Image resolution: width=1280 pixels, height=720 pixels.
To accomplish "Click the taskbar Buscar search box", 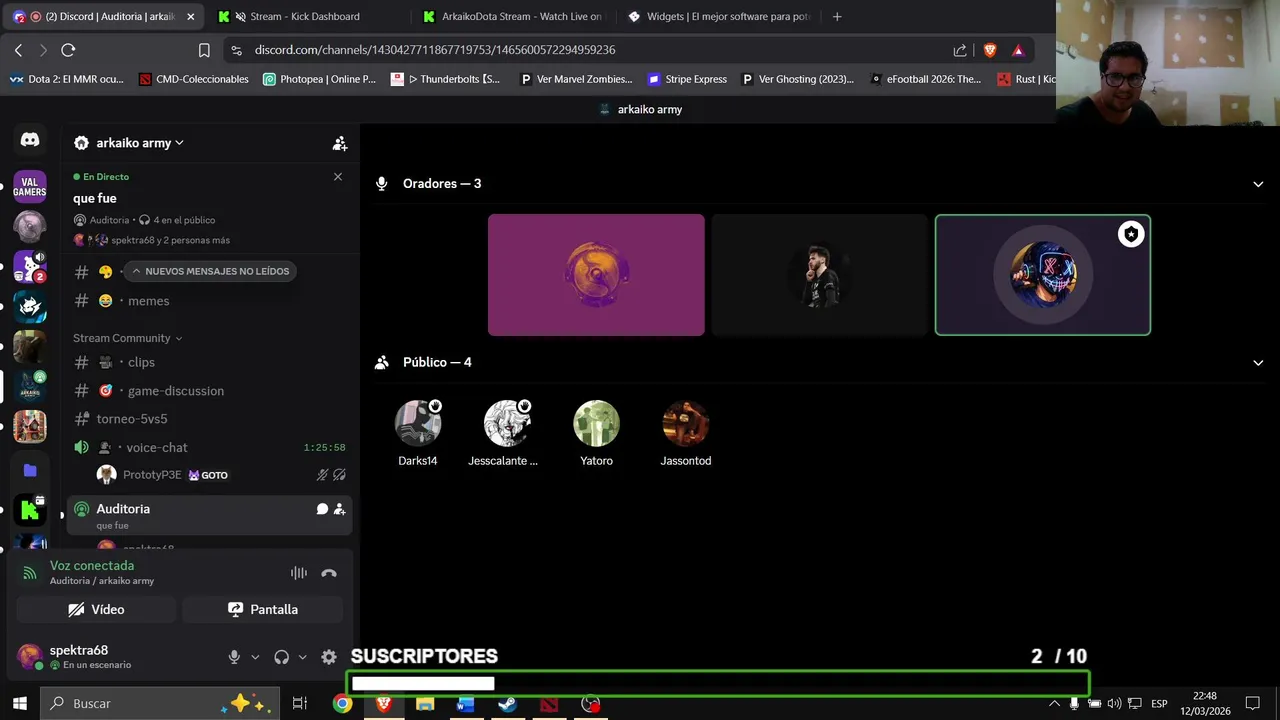I will [159, 703].
